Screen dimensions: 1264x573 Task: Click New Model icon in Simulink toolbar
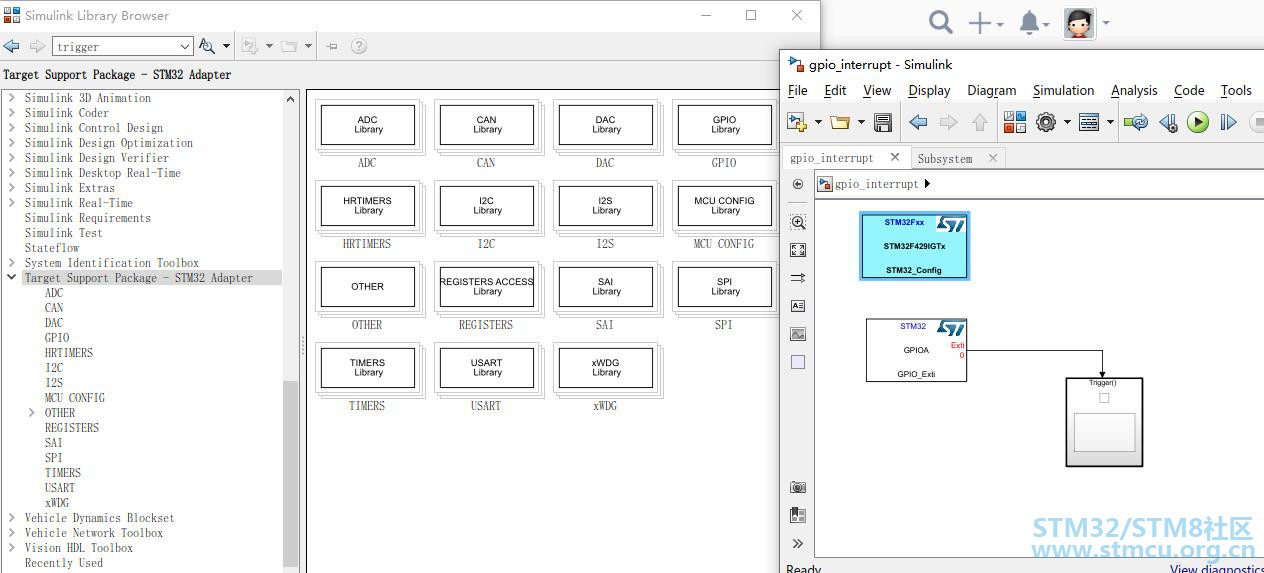tap(797, 122)
